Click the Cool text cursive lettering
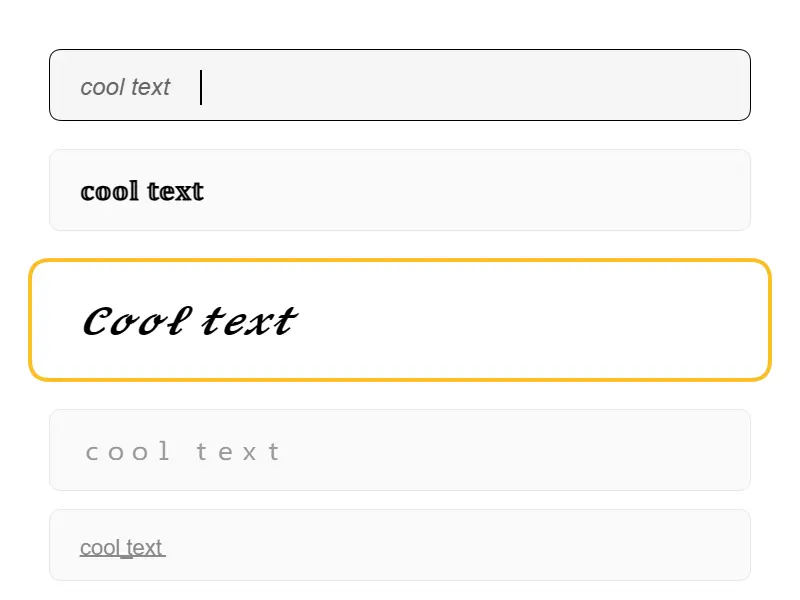Image resolution: width=800 pixels, height=600 pixels. tap(188, 320)
